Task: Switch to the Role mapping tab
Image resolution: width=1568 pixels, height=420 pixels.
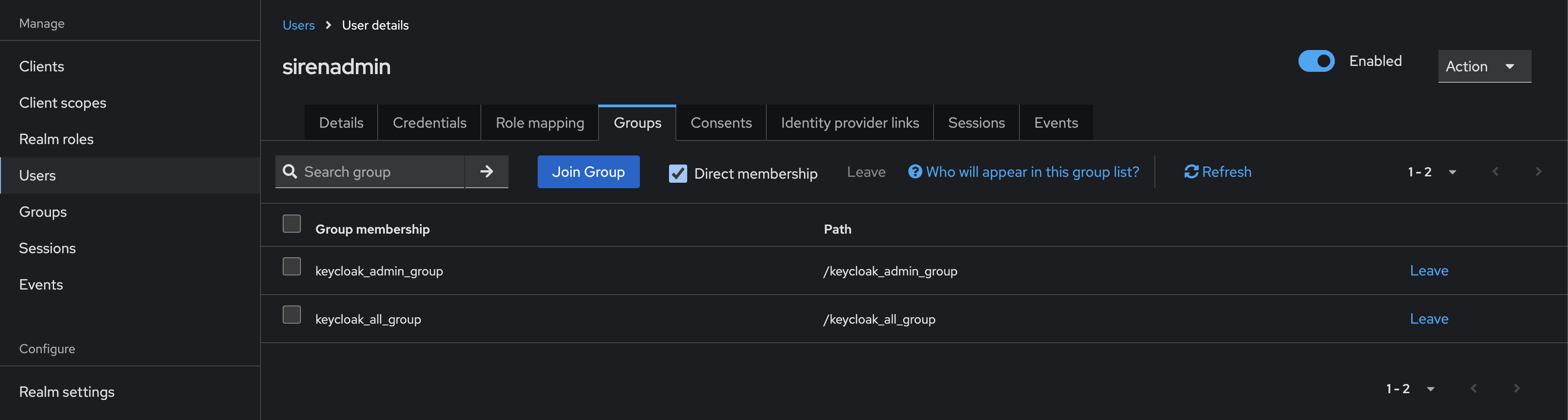Action: pos(539,122)
